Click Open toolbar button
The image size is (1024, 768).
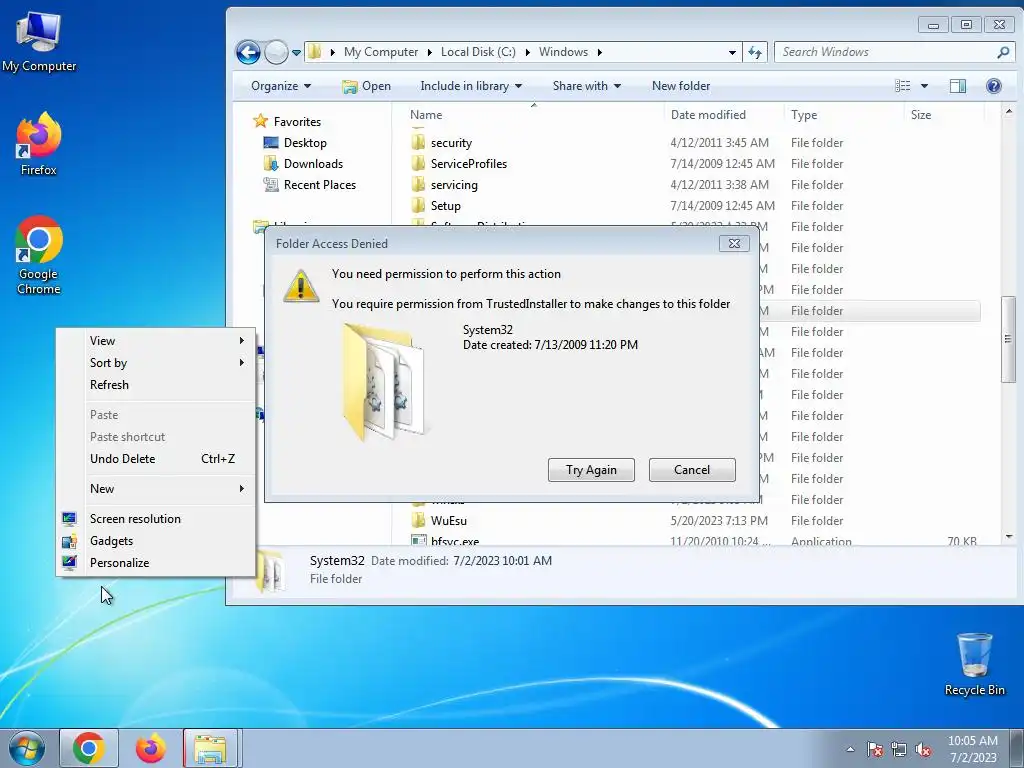click(x=366, y=86)
